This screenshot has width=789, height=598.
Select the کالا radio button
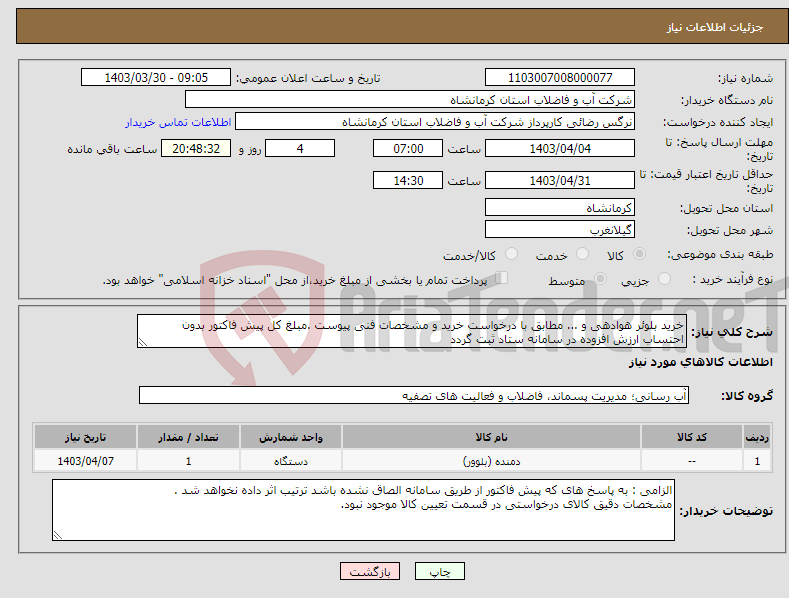pyautogui.click(x=639, y=254)
